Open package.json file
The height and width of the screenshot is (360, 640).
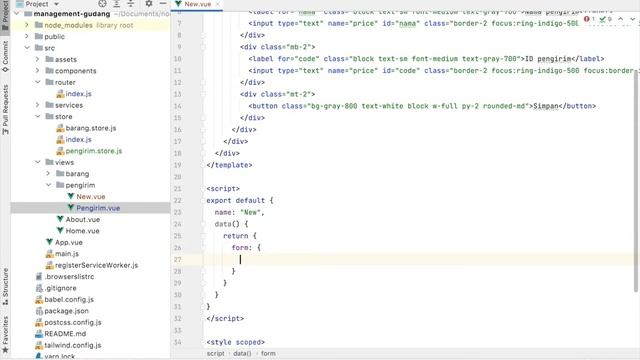point(67,311)
